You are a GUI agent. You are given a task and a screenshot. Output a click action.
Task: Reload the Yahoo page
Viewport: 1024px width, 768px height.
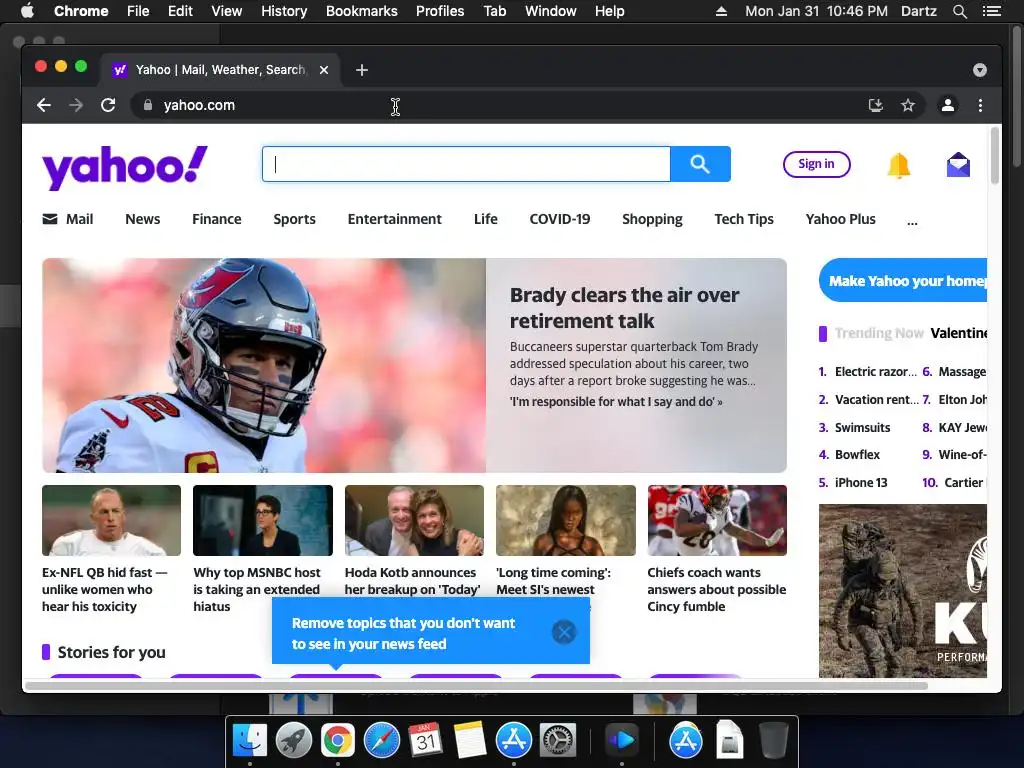[108, 105]
